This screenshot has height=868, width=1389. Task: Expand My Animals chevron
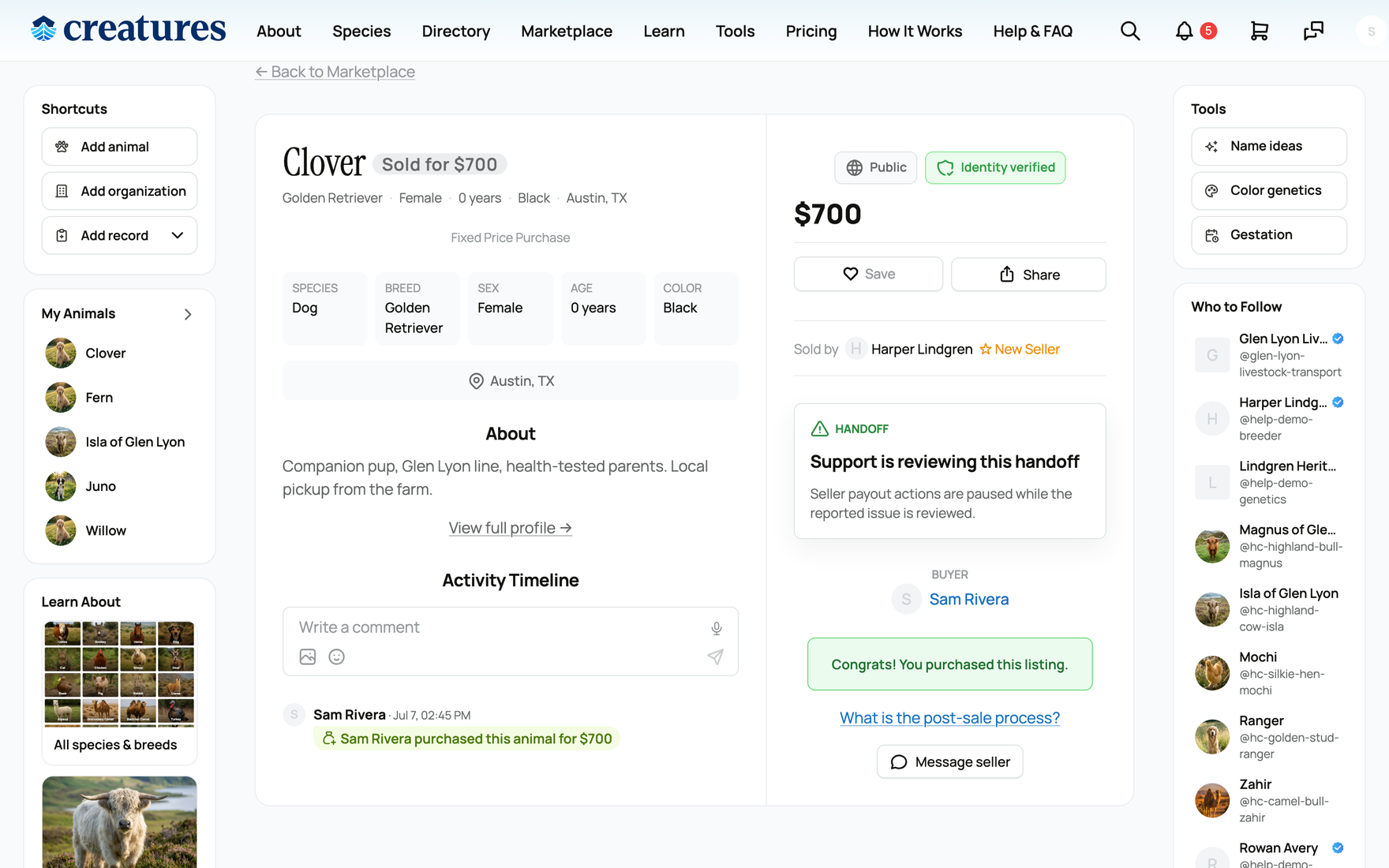(x=188, y=314)
